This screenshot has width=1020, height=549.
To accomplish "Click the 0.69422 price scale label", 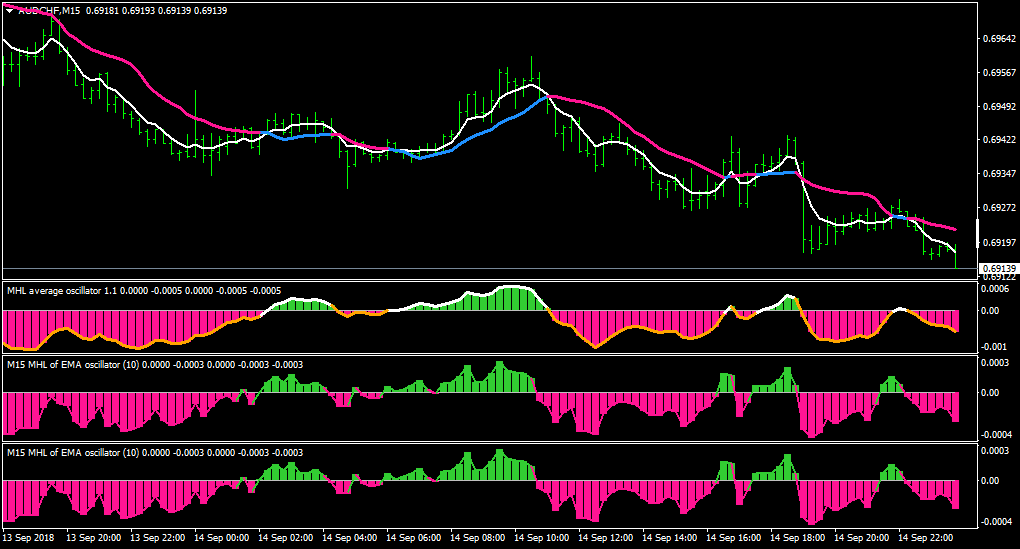I will click(x=1000, y=140).
